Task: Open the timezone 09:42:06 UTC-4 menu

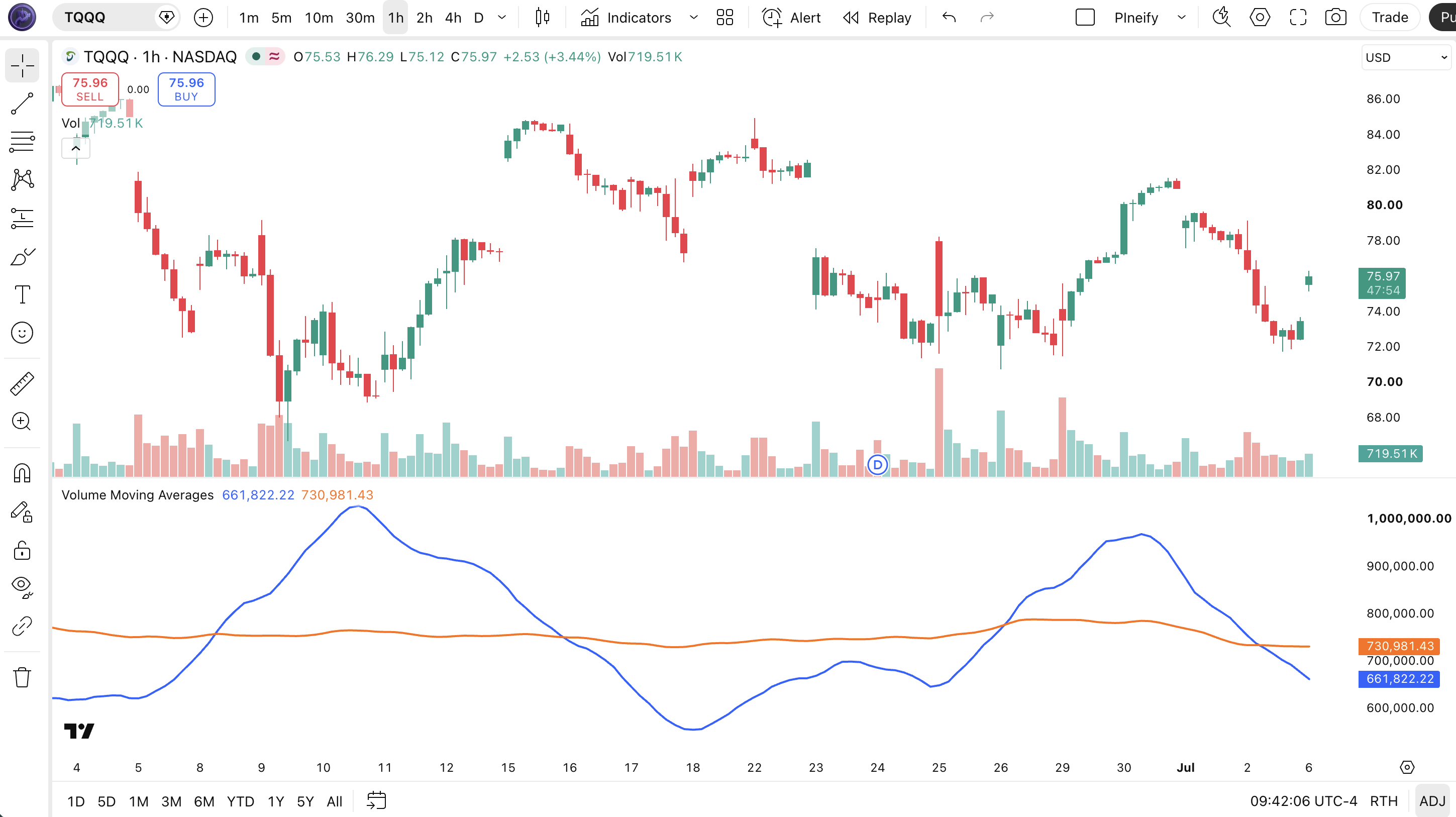Action: click(x=1303, y=801)
